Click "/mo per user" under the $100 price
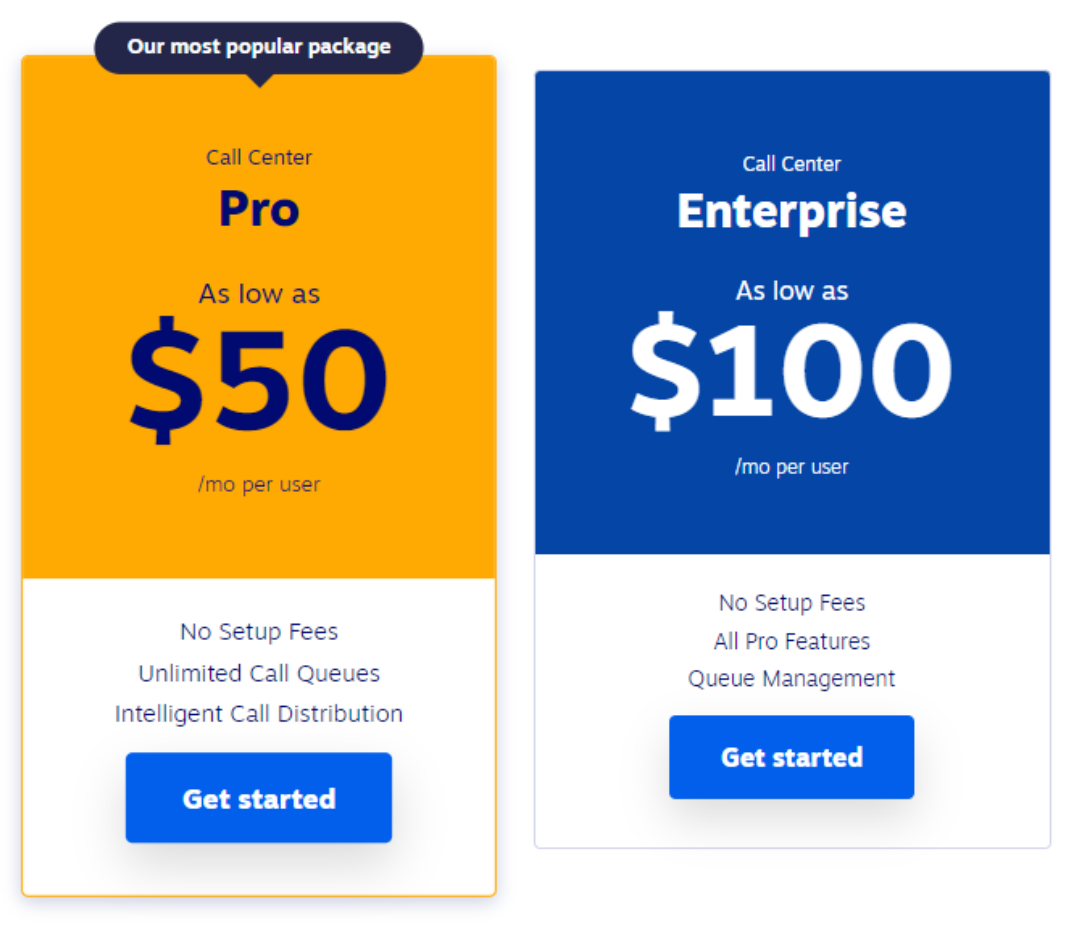Viewport: 1082px width, 926px height. 791,467
